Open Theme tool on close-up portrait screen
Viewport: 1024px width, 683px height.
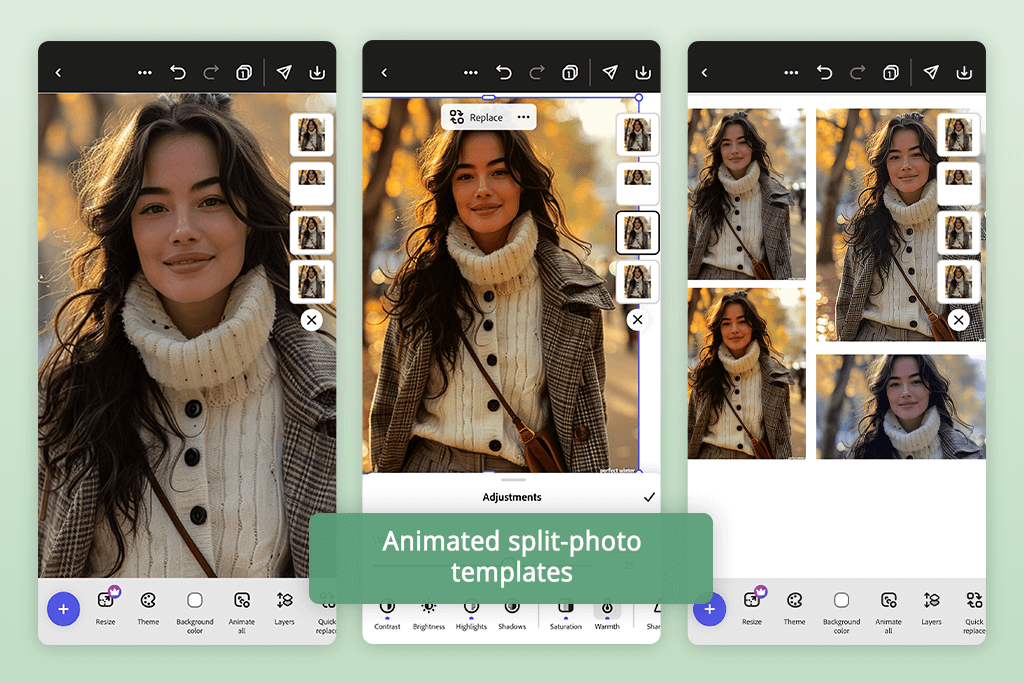pyautogui.click(x=148, y=607)
